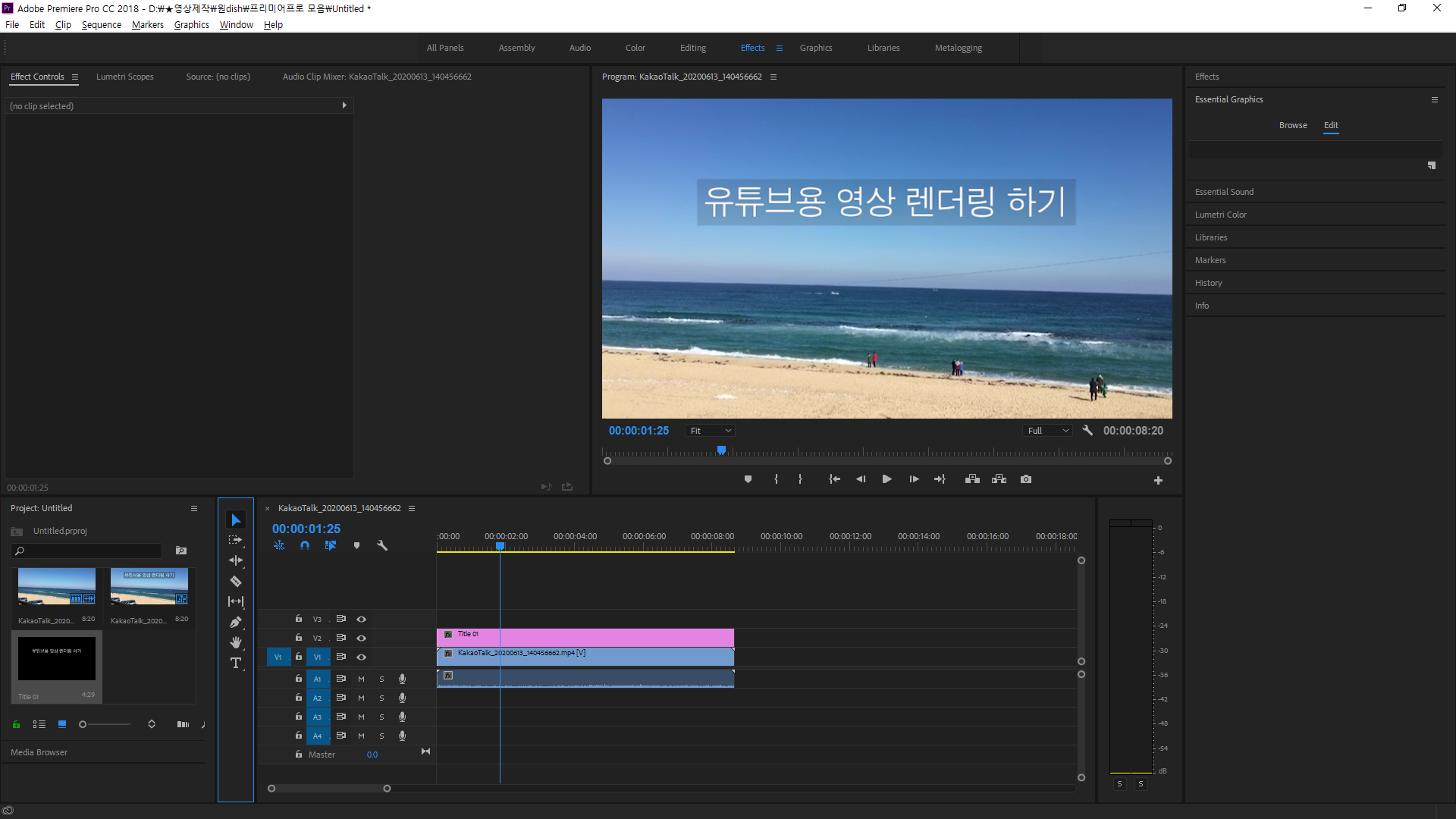Select the Hand tool
This screenshot has height=819, width=1456.
pyautogui.click(x=236, y=643)
